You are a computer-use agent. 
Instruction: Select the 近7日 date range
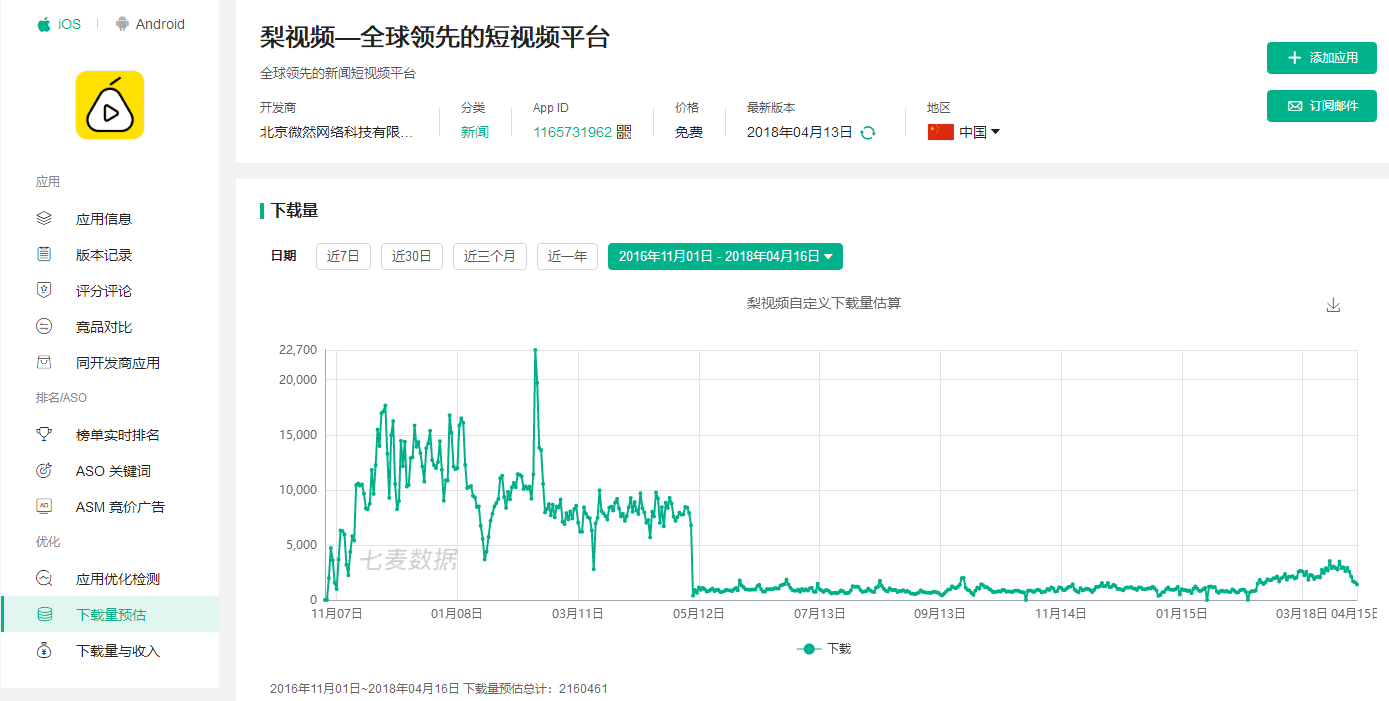(343, 256)
